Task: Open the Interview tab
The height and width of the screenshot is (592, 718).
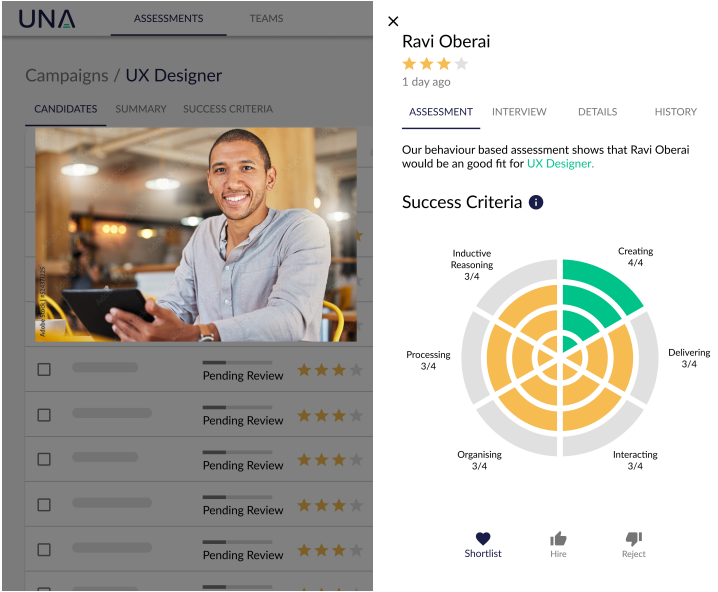Action: 519,112
